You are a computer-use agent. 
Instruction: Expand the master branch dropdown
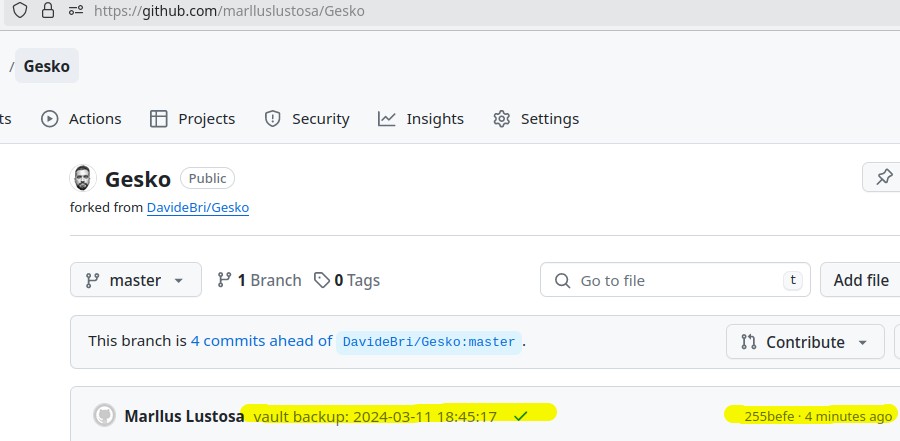point(136,280)
